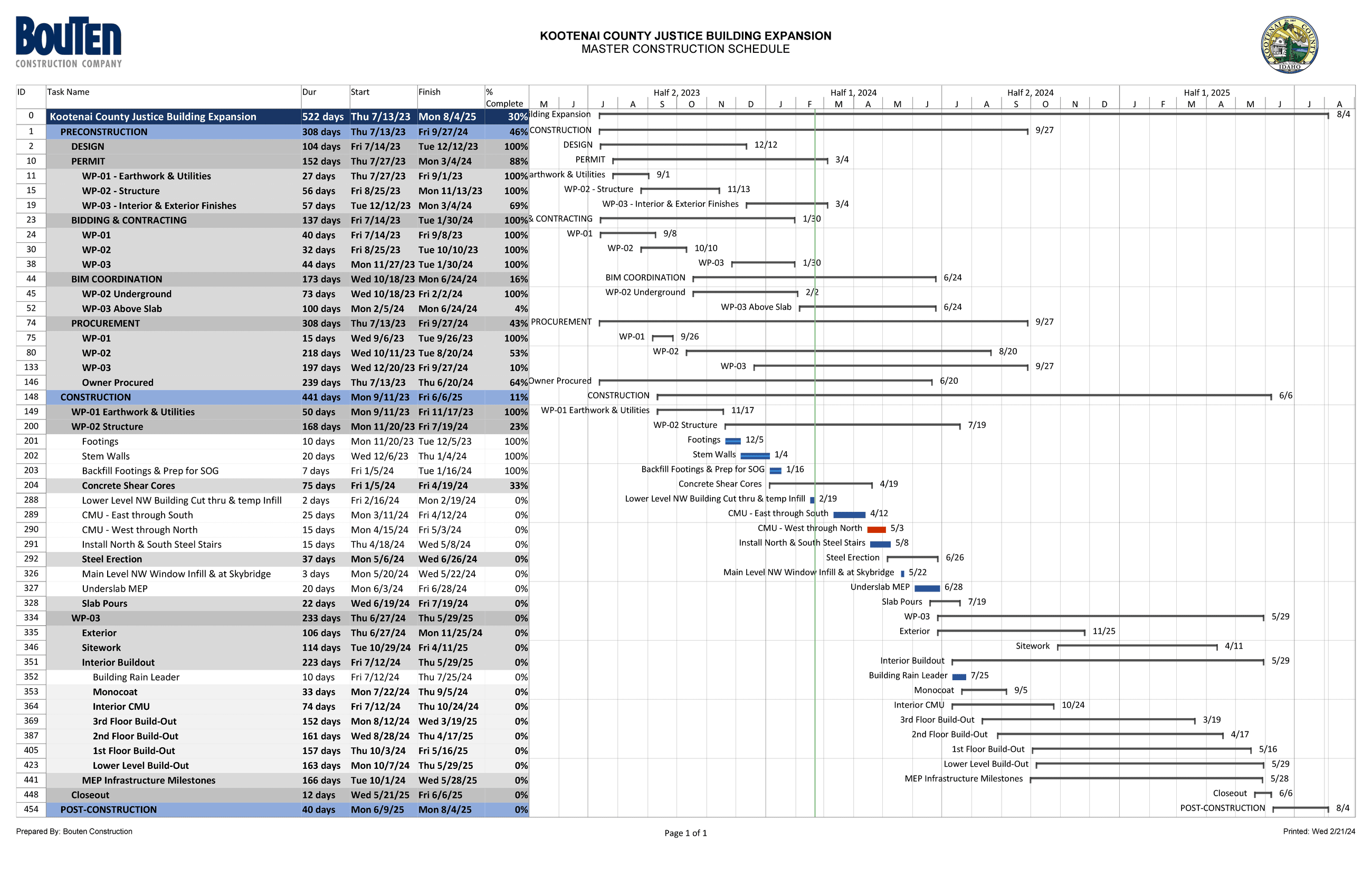
Task: Open the BIM COORDINATION task entry
Action: (x=117, y=279)
